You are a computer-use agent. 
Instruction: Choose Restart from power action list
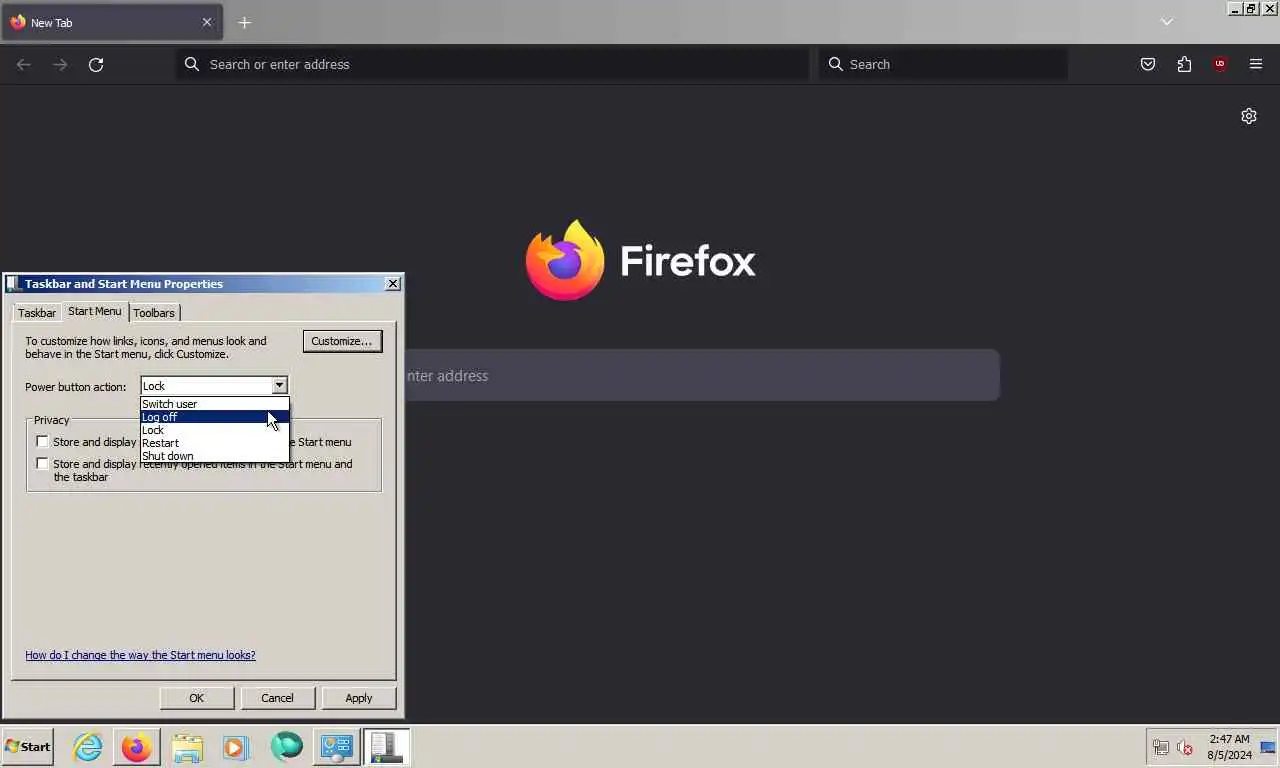214,443
